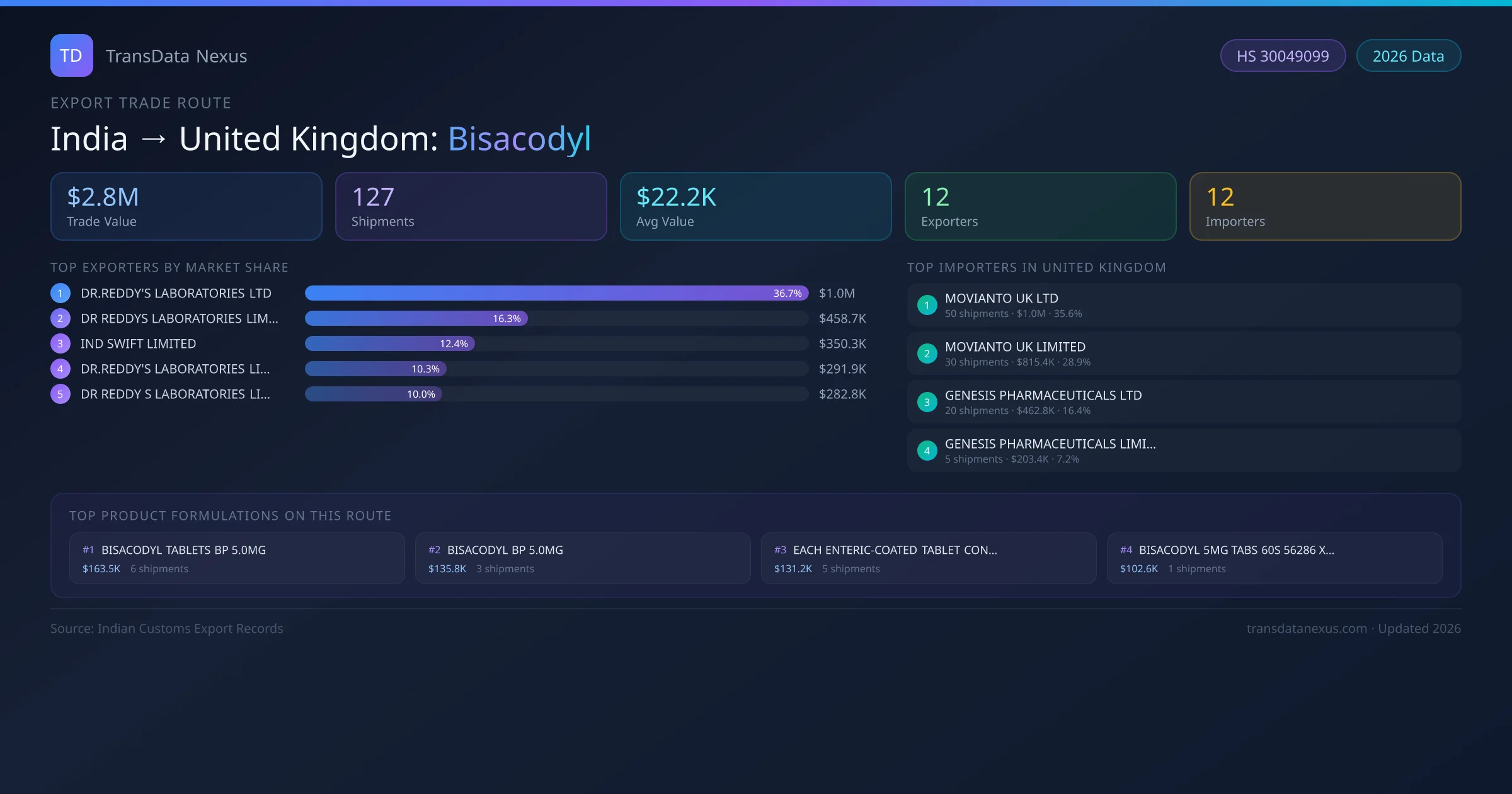Open the $2.8M Trade Value card
This screenshot has height=794, width=1512.
click(x=186, y=206)
